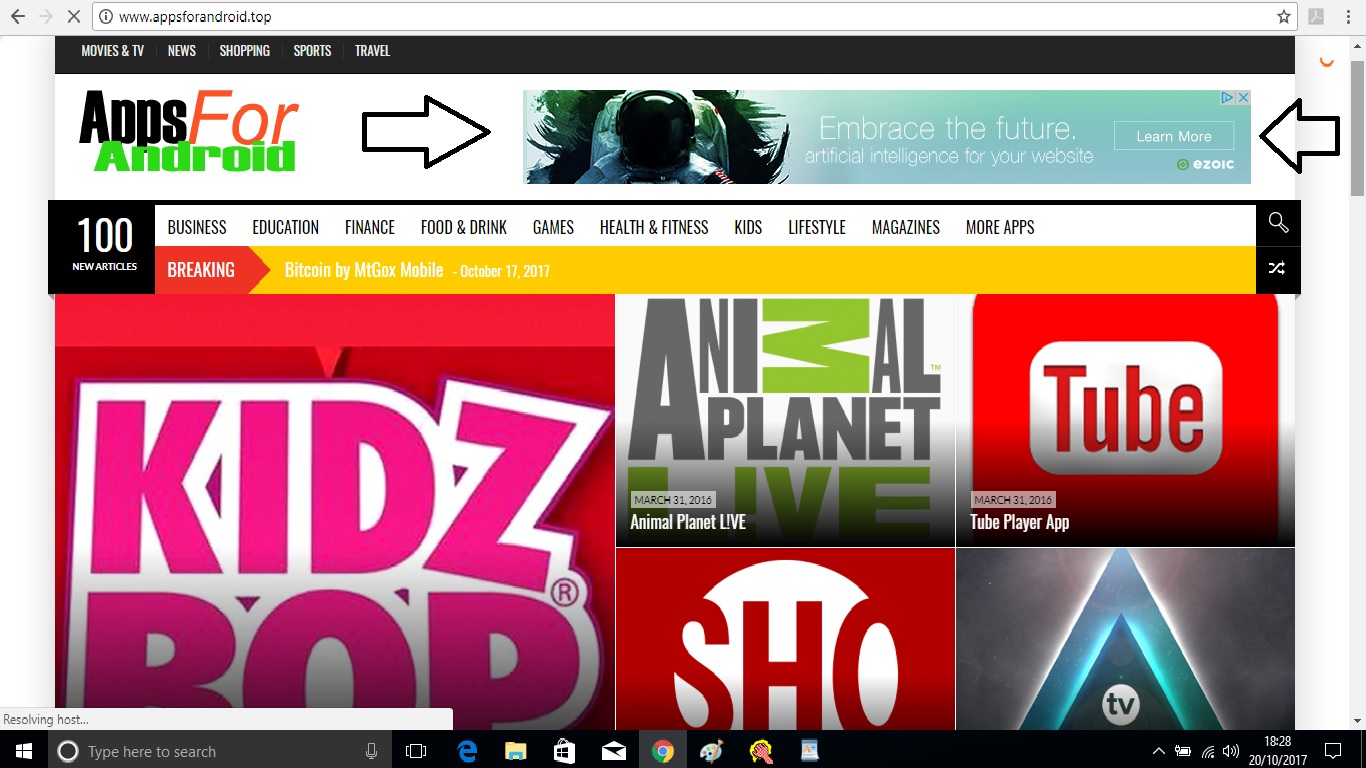Launch Microsoft Edge from the taskbar
This screenshot has height=768, width=1366.
[x=466, y=751]
